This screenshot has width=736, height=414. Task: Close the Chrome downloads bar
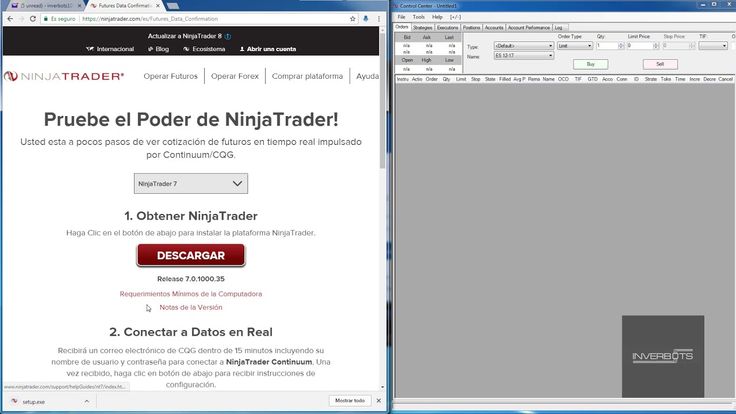[x=379, y=401]
